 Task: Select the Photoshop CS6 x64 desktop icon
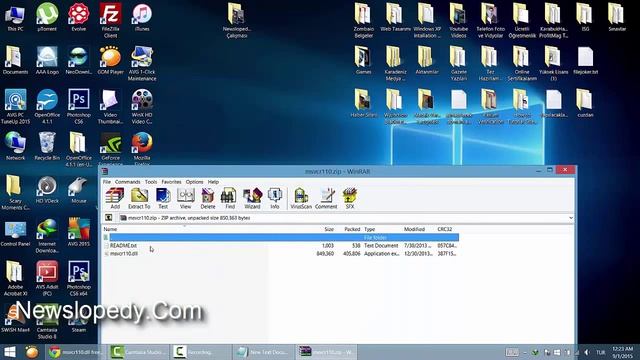tap(79, 278)
